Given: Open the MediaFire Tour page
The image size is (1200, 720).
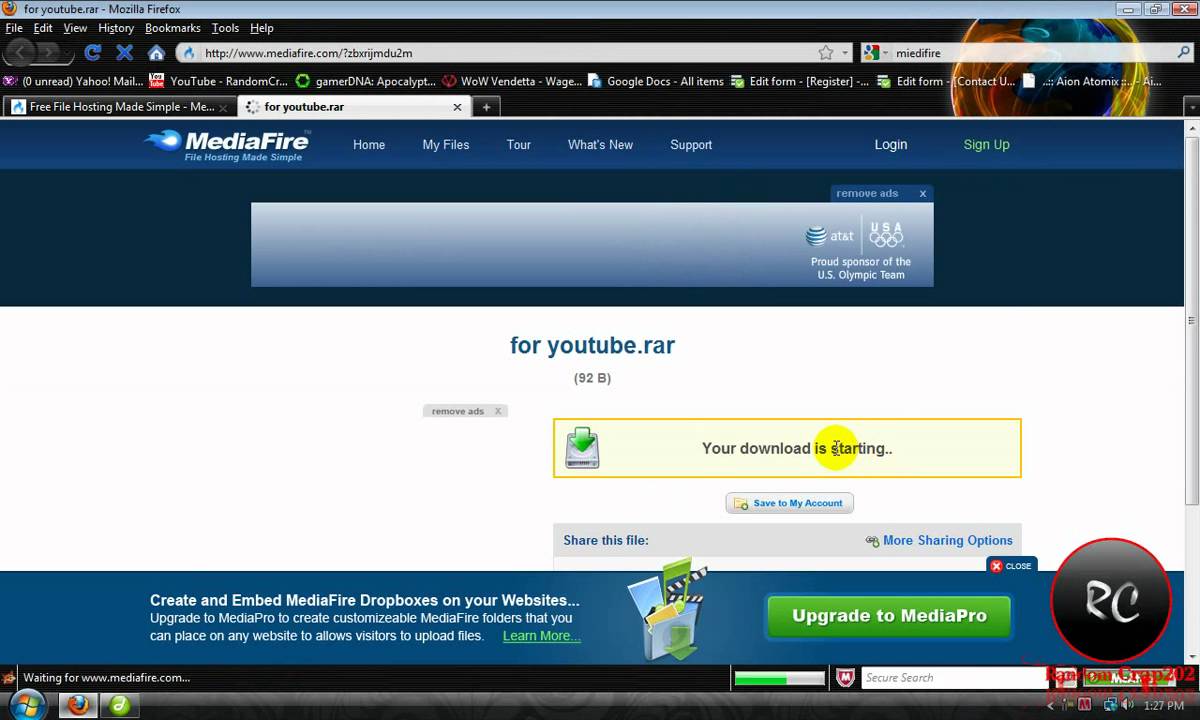Looking at the screenshot, I should (x=519, y=145).
